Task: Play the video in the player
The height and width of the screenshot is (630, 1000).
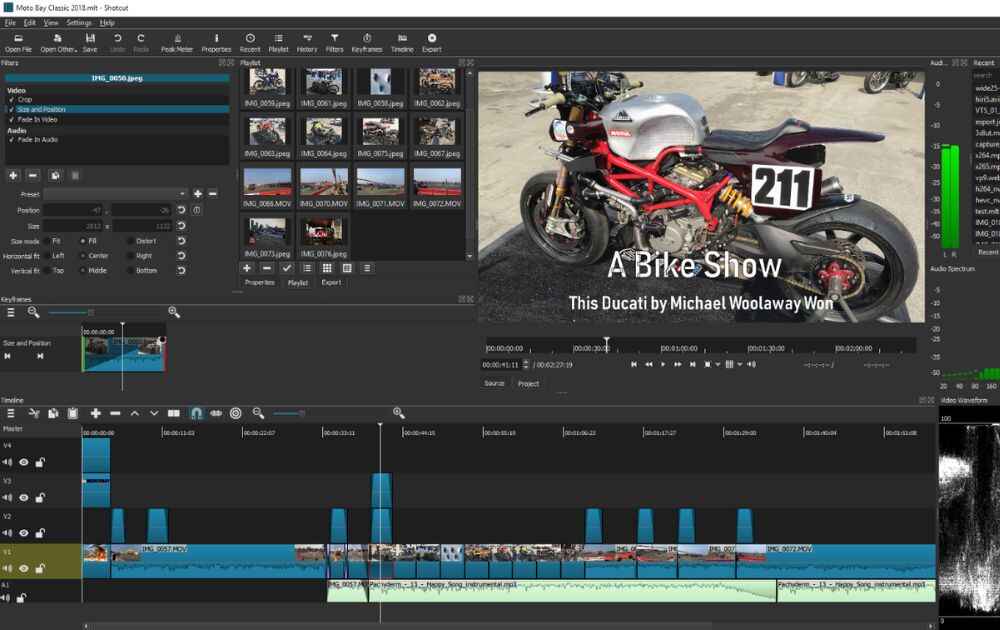Action: coord(663,365)
